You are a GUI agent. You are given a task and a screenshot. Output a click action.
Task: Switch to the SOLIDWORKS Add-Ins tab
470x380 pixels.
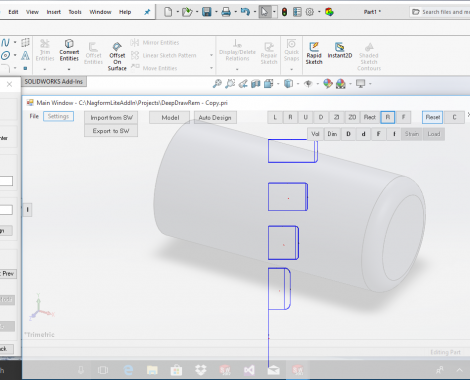[54, 82]
